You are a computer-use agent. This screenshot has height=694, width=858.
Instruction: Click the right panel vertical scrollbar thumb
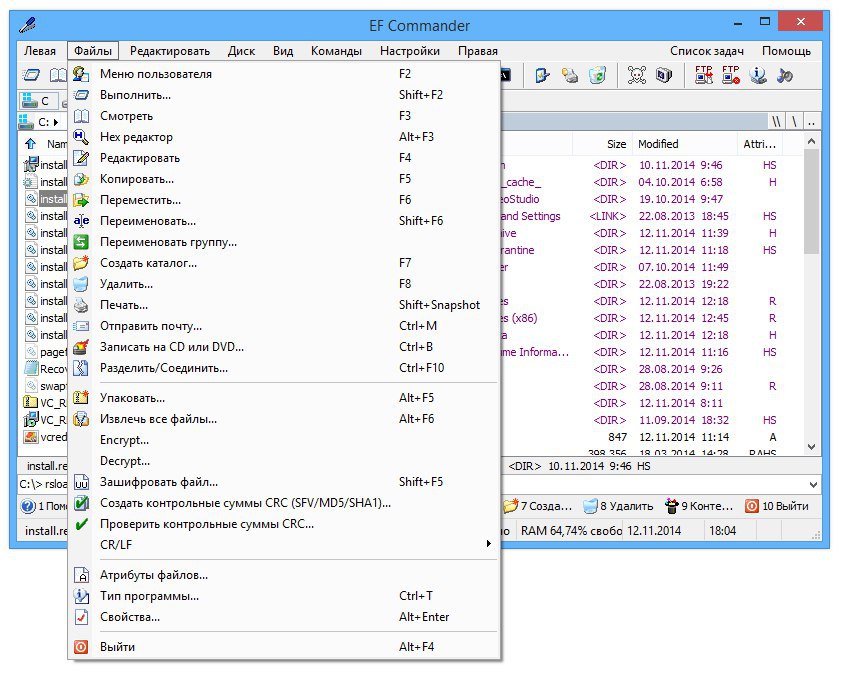[x=811, y=200]
